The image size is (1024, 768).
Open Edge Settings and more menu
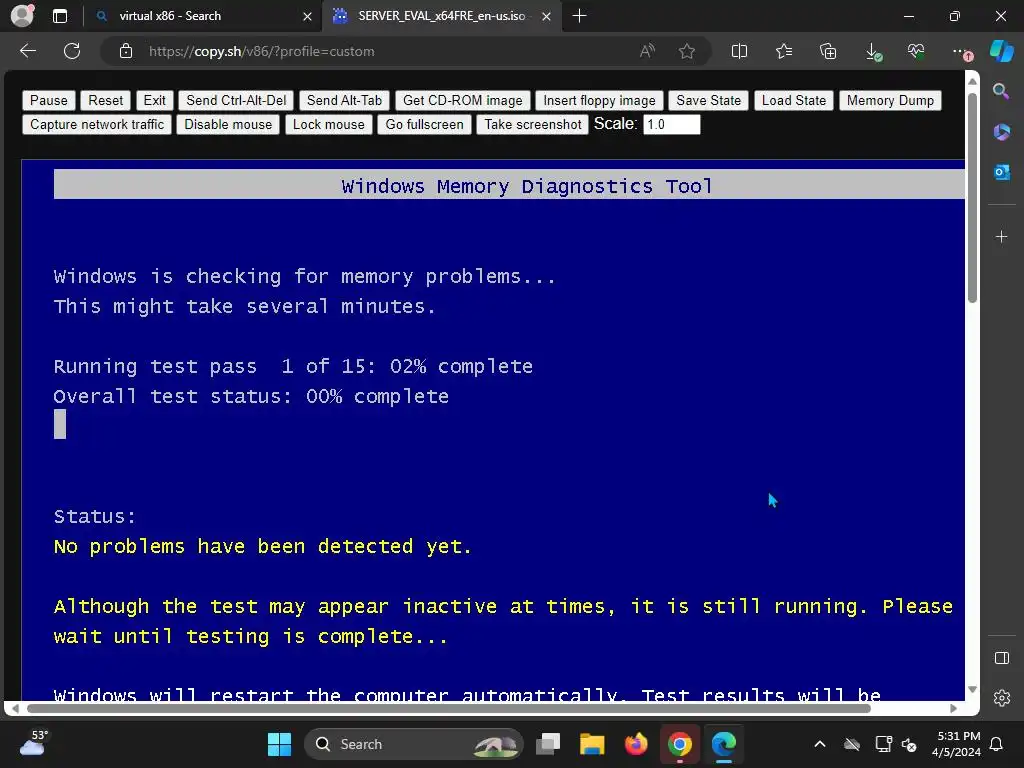pyautogui.click(x=961, y=51)
